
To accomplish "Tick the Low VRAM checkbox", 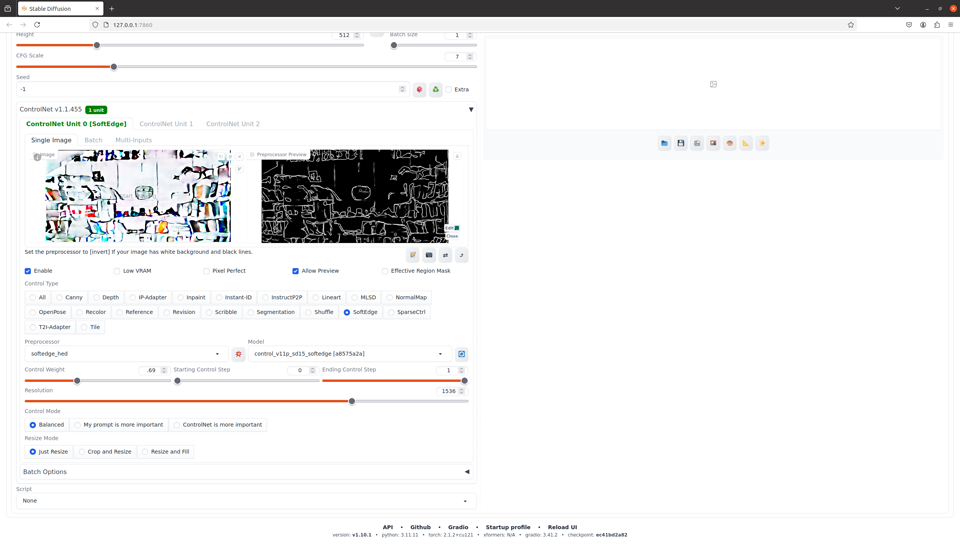I will point(117,271).
